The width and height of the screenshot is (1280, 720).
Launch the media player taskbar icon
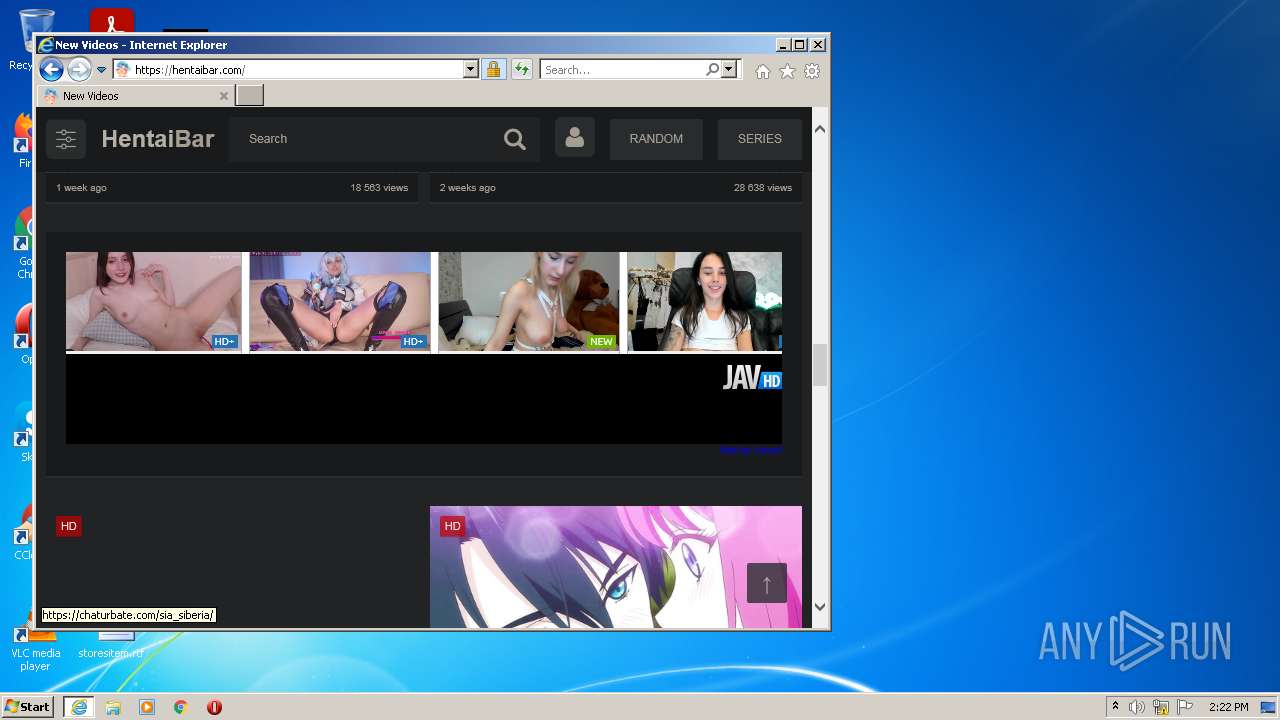click(147, 707)
